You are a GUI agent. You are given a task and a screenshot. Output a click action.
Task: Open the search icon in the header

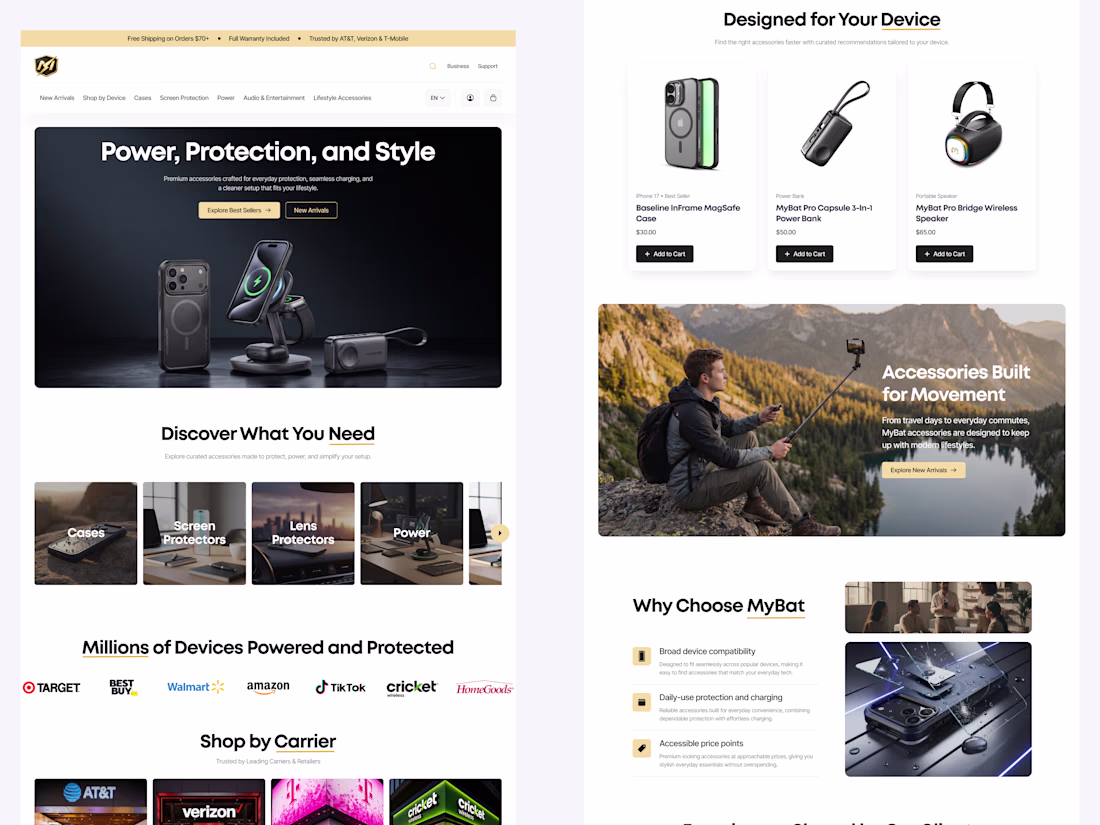pos(433,66)
